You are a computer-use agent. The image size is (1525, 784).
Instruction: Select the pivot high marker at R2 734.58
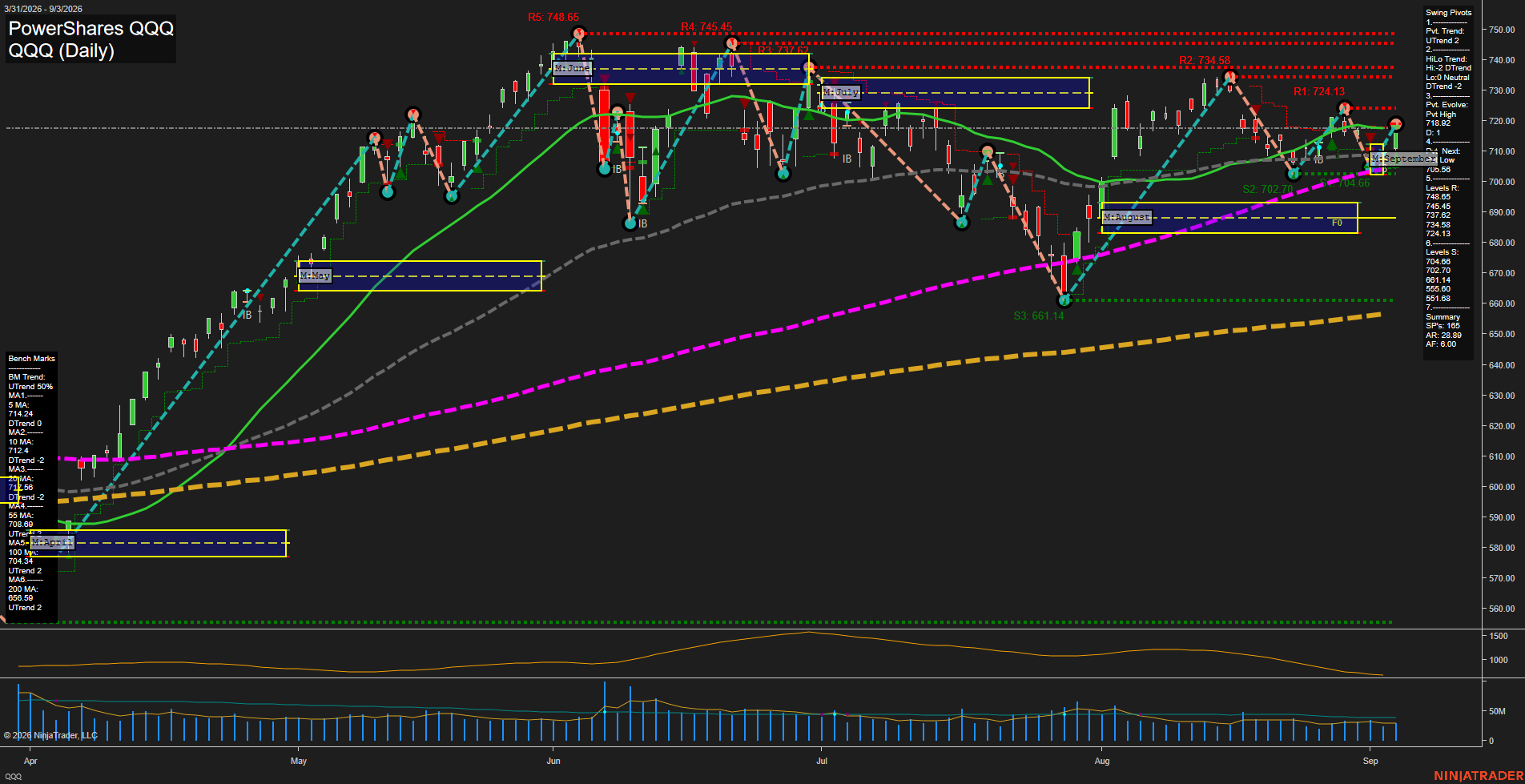click(x=1230, y=77)
